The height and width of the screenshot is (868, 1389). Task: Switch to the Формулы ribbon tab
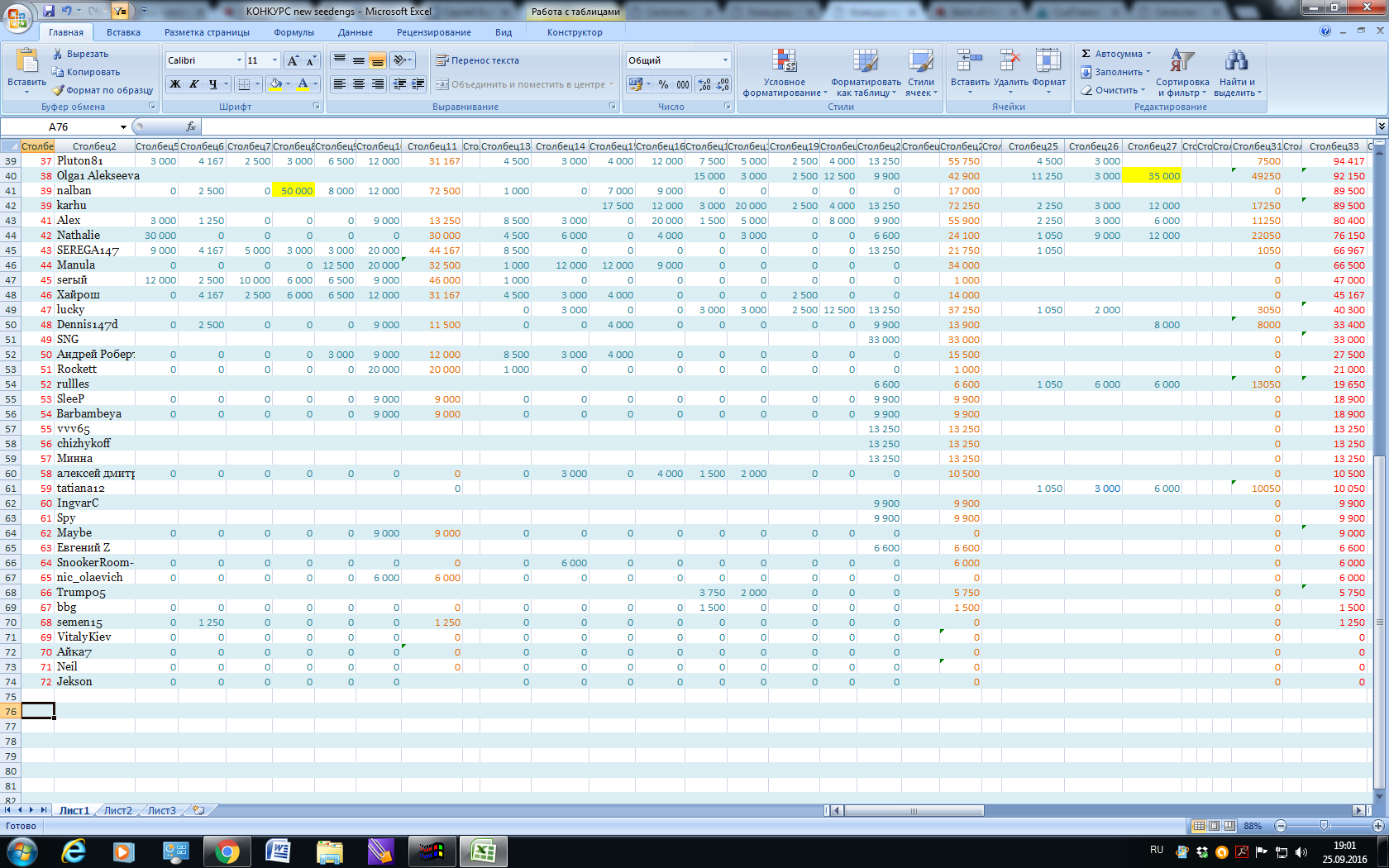click(294, 32)
